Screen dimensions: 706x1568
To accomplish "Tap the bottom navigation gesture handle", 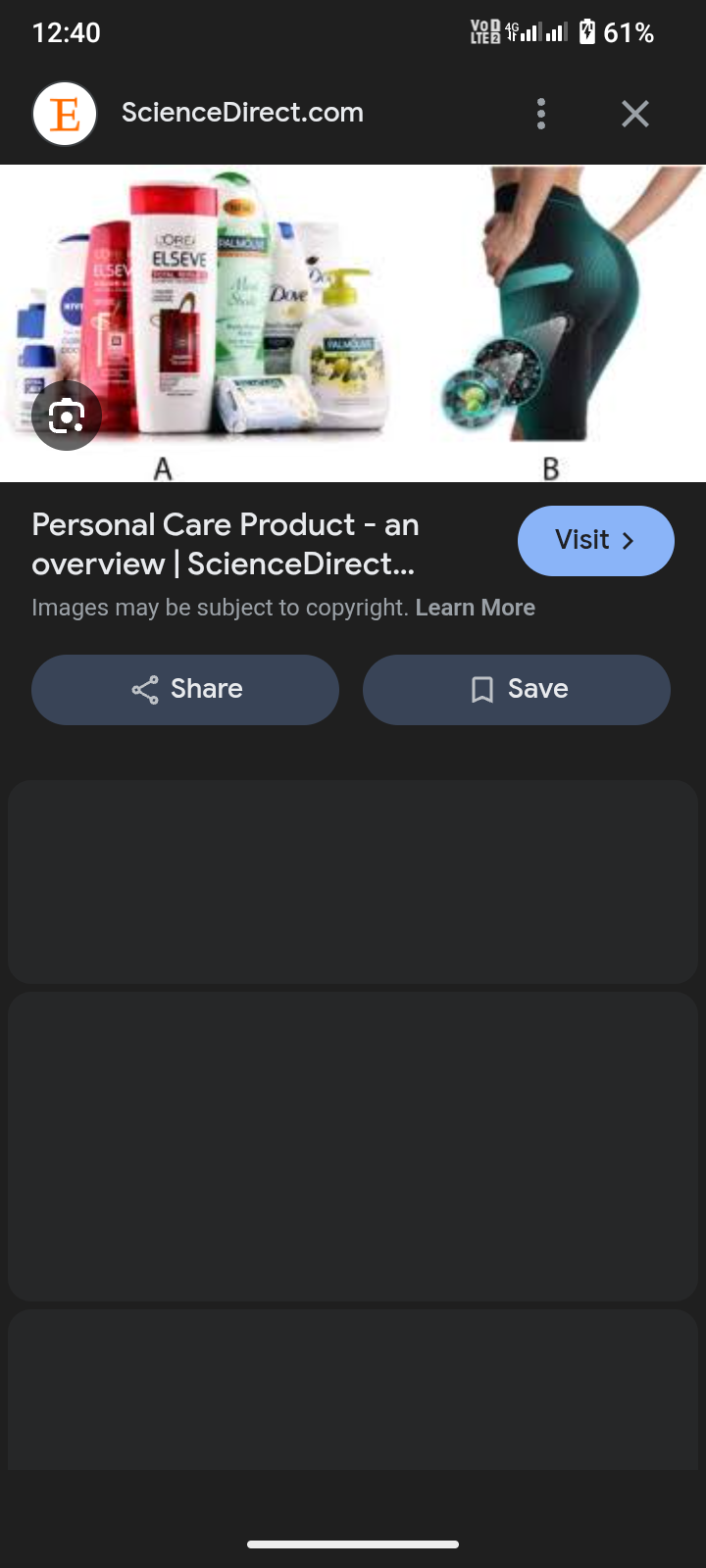I will 353,1544.
